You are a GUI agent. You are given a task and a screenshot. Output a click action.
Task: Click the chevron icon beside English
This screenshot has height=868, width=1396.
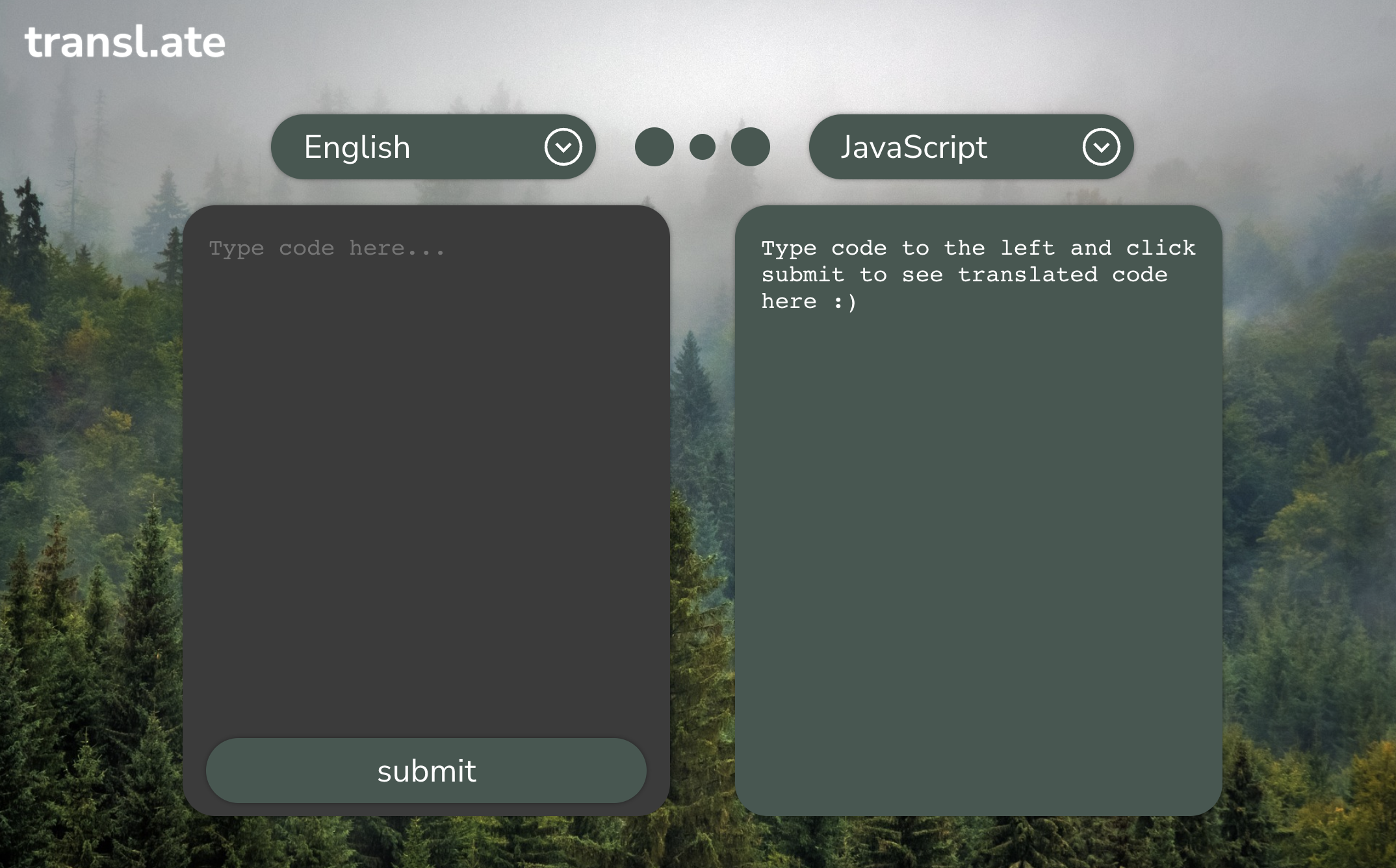pos(563,147)
